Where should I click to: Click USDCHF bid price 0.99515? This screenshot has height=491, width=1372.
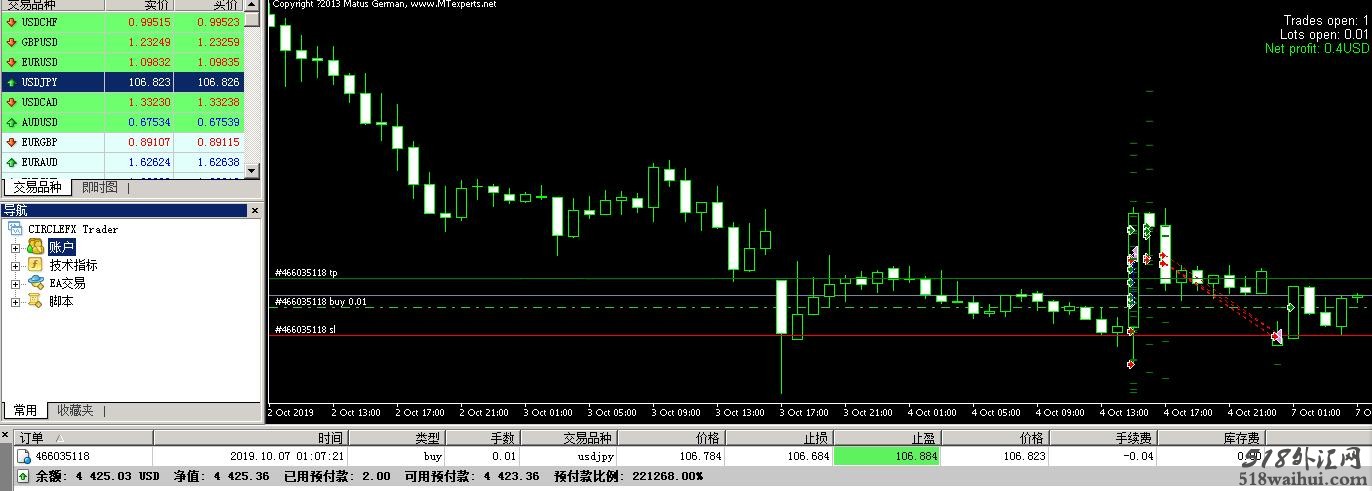(149, 22)
